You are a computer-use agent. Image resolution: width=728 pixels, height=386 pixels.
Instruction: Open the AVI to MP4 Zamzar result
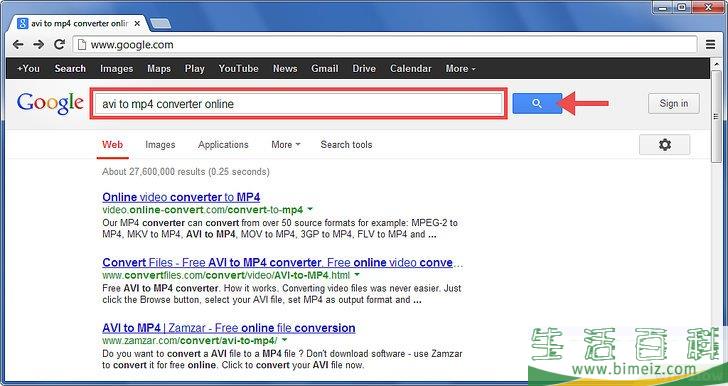point(229,328)
